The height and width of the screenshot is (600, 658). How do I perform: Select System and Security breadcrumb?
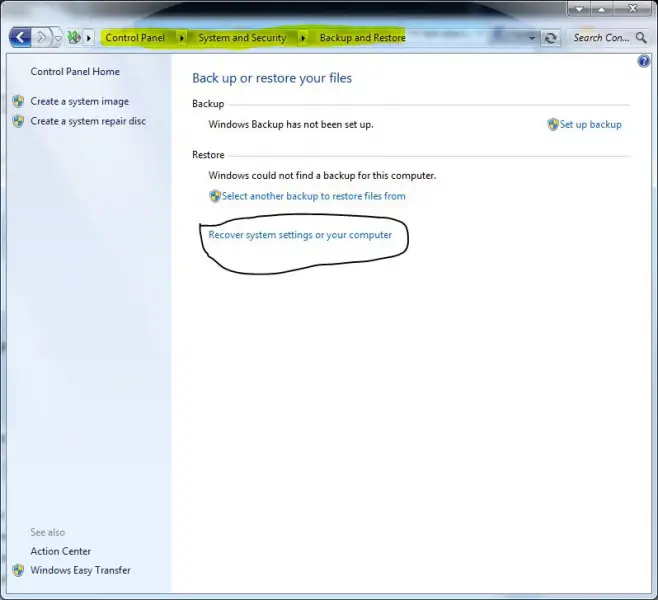coord(242,38)
